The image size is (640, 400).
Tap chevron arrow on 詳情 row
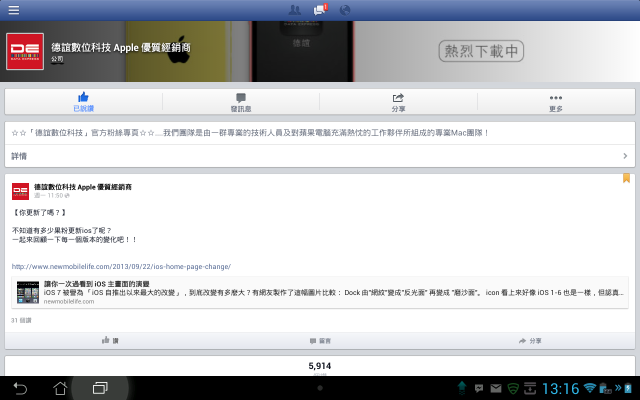point(625,156)
